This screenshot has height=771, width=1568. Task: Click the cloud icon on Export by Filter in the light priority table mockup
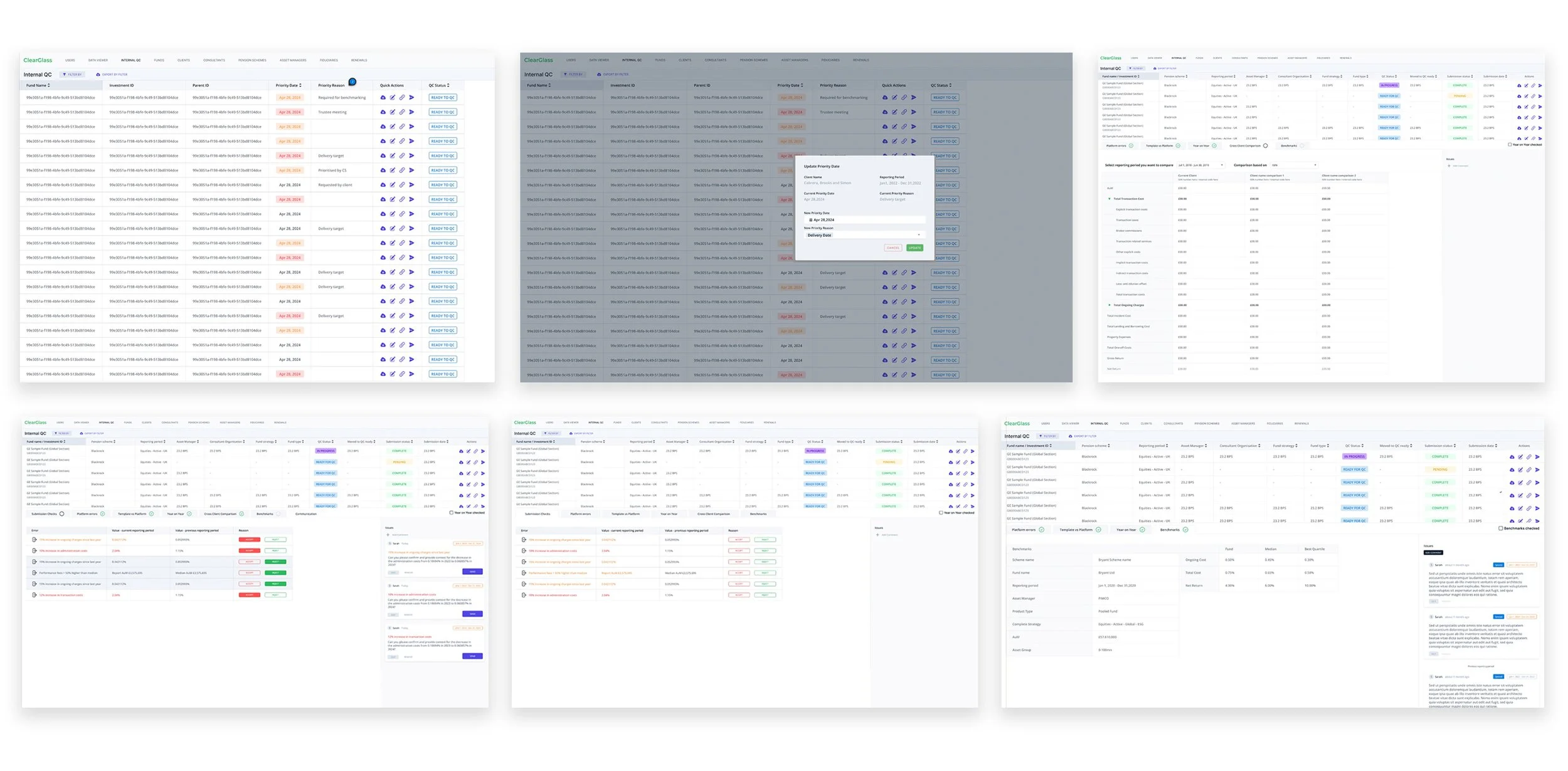point(98,75)
